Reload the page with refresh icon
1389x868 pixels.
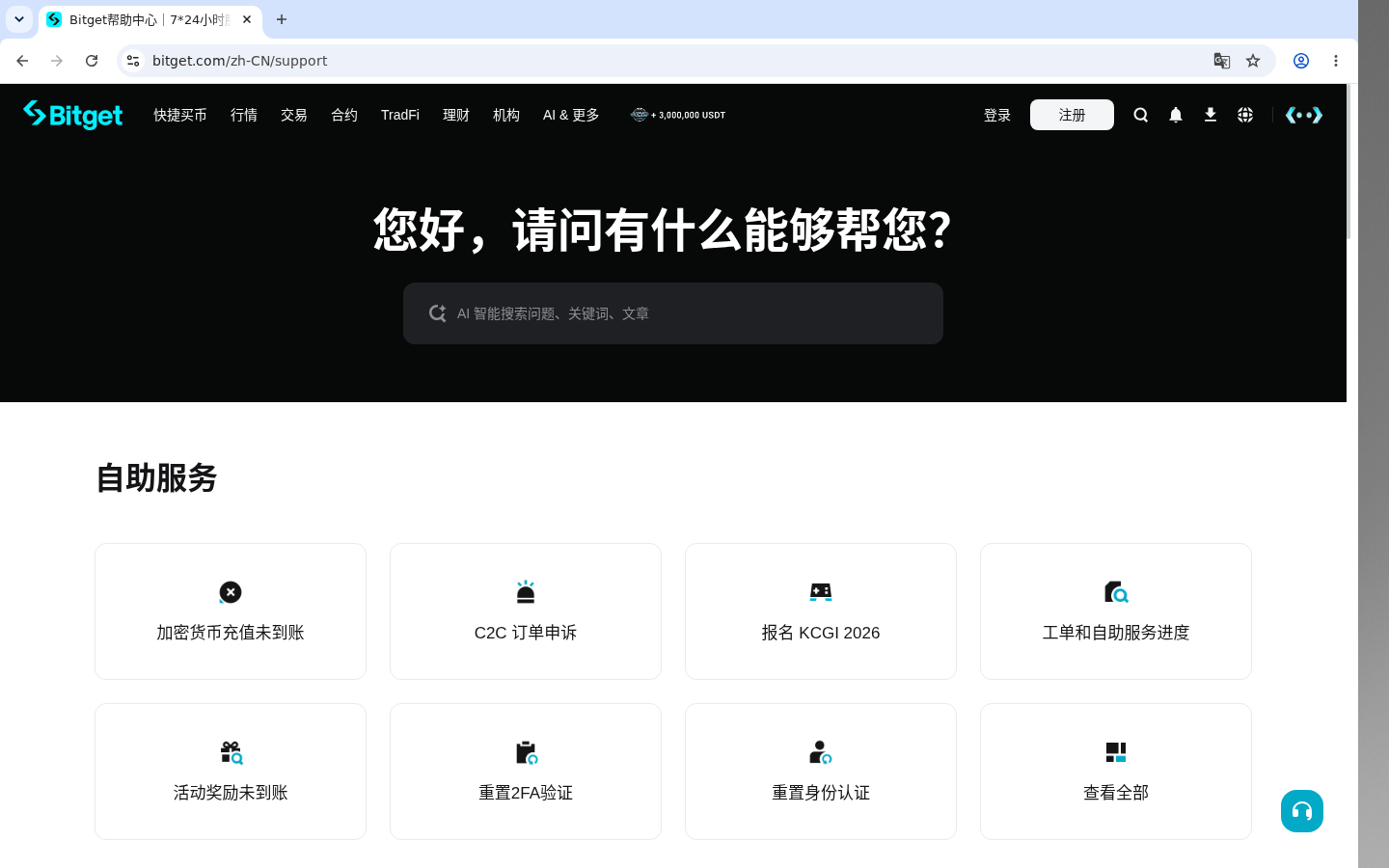pyautogui.click(x=92, y=61)
